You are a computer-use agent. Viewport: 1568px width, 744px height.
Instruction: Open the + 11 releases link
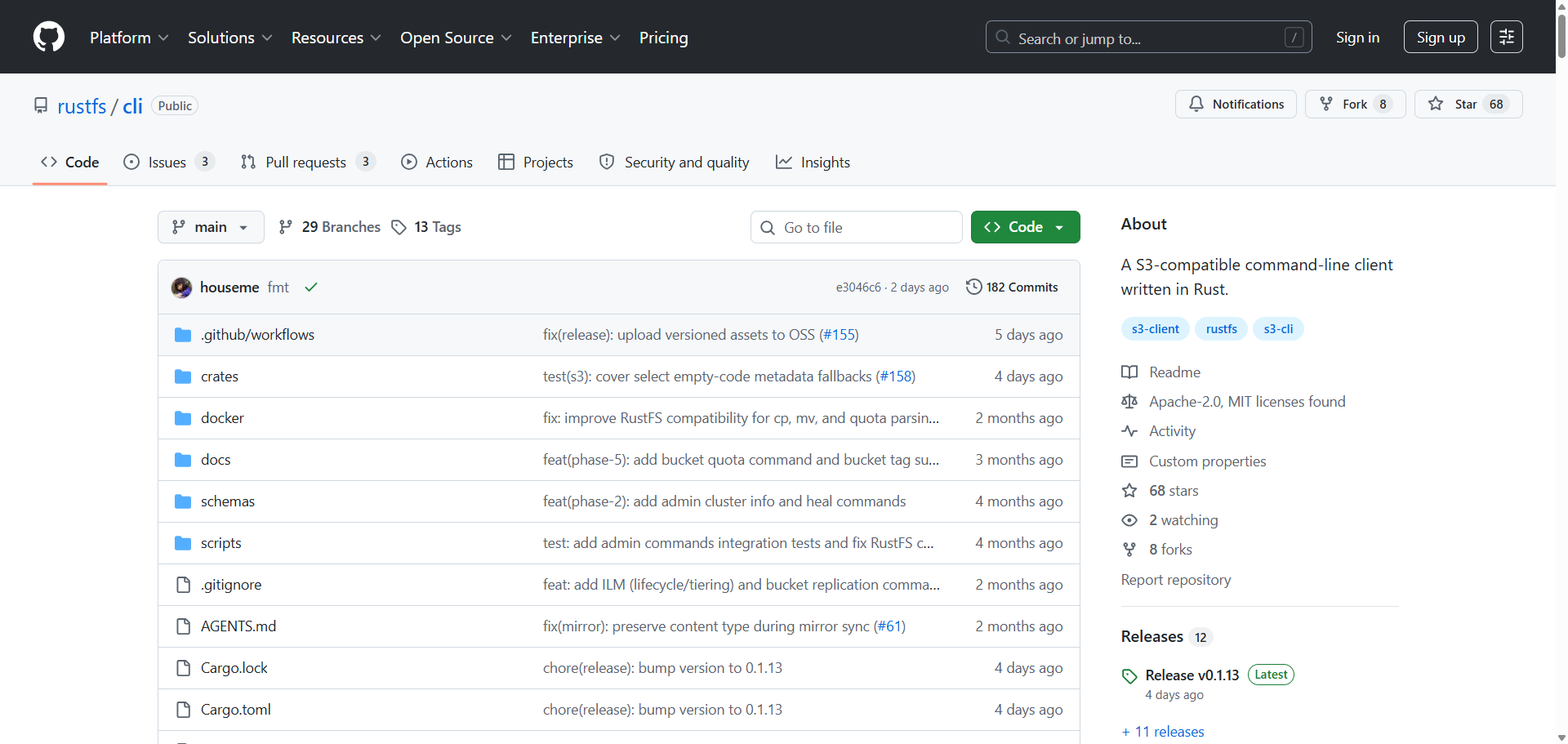1163,732
